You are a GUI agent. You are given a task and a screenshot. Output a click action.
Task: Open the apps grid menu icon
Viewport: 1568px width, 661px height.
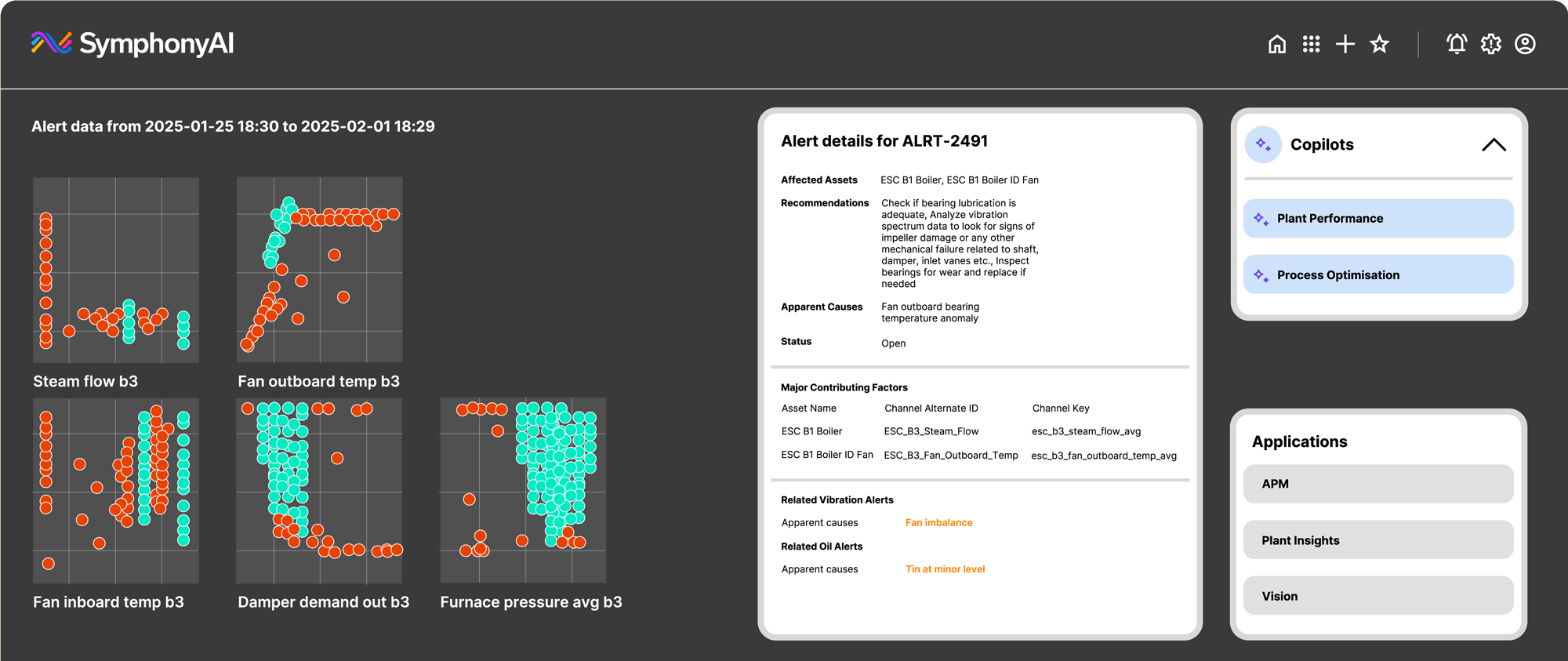coord(1311,44)
